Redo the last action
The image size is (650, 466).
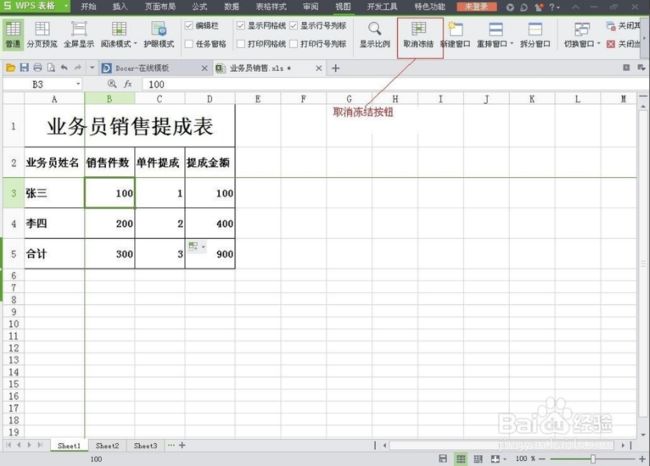click(x=78, y=68)
